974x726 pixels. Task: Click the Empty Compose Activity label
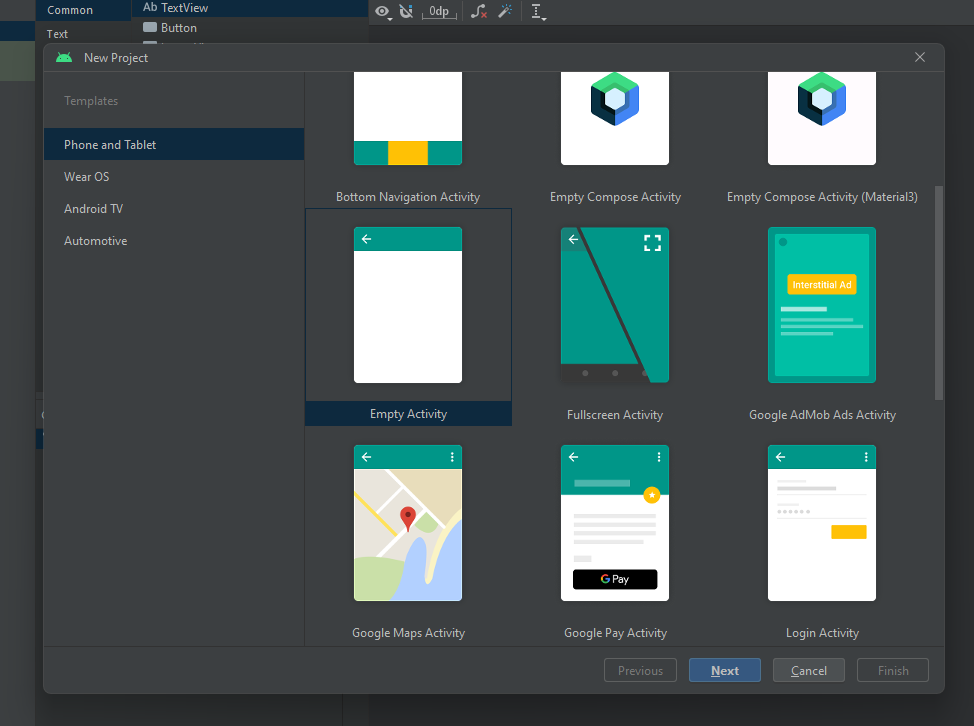tap(616, 197)
